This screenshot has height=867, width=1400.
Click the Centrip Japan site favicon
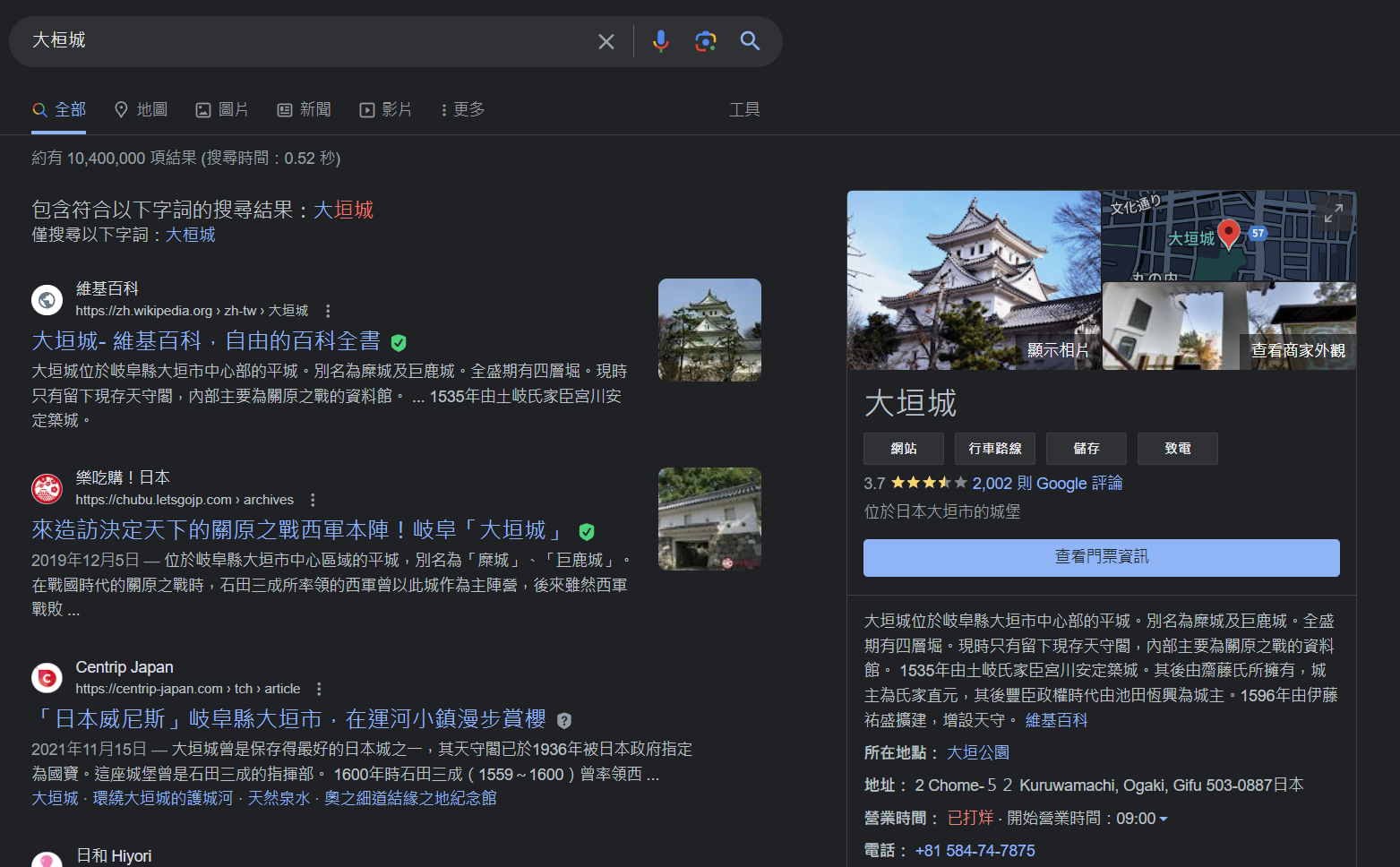[47, 678]
